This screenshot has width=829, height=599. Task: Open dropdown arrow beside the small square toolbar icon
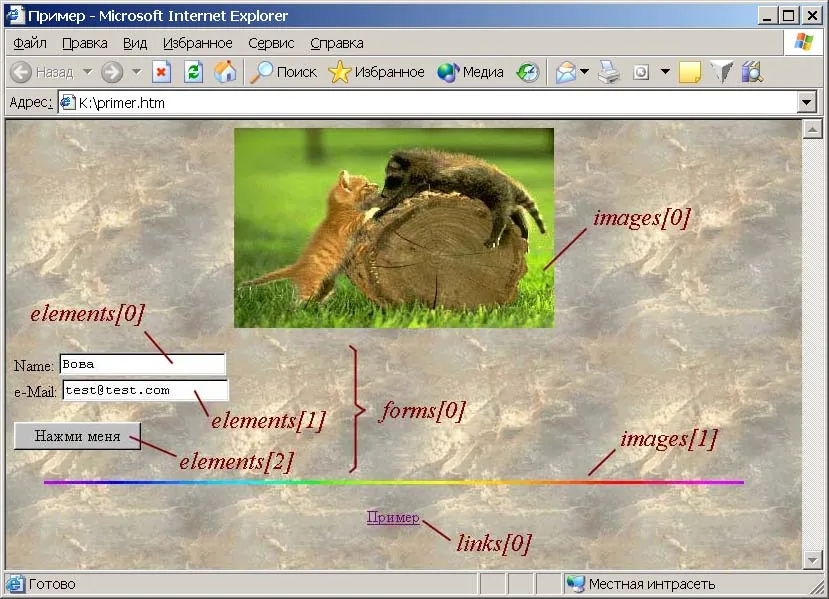(665, 71)
